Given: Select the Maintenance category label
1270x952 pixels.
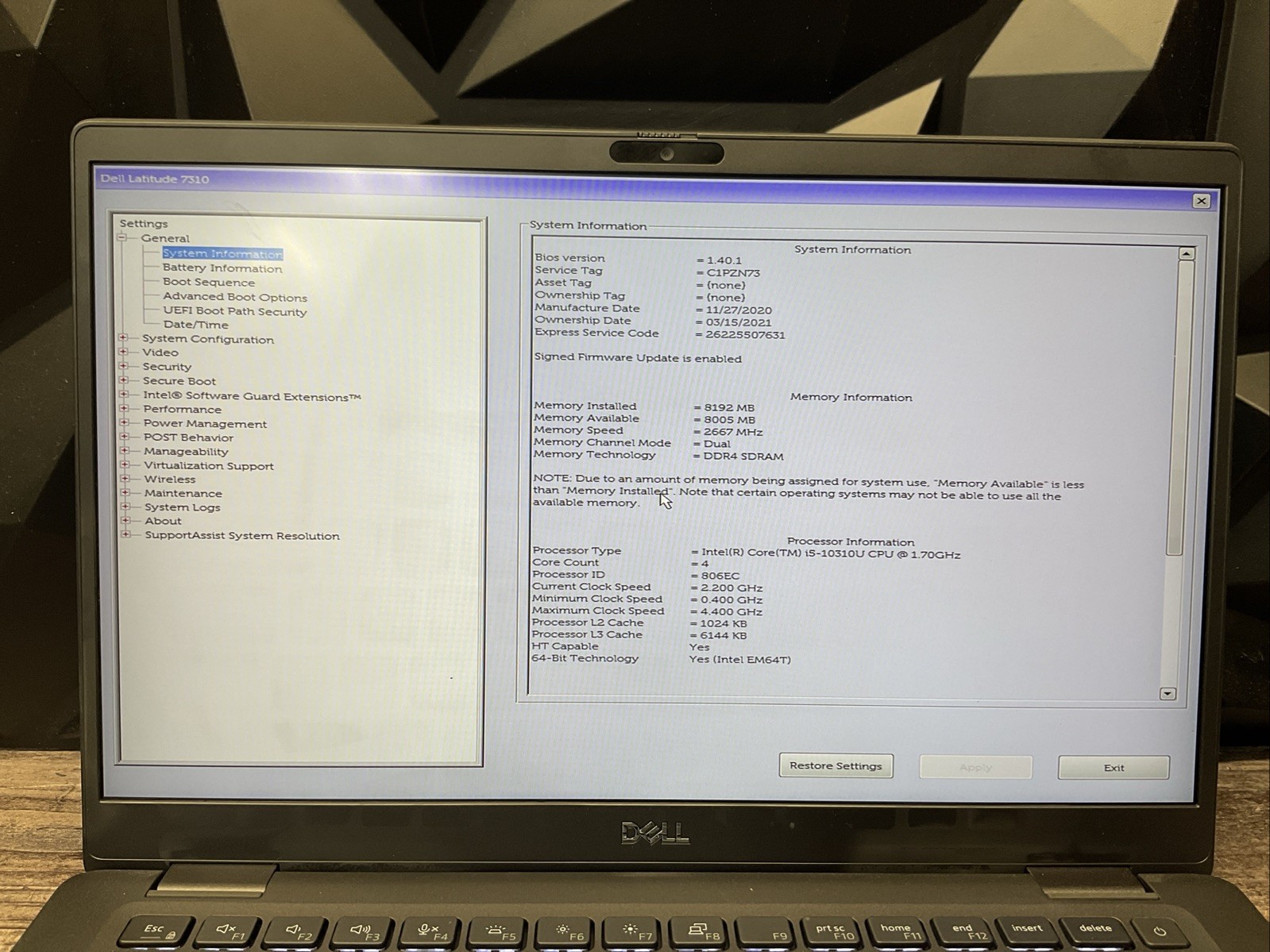Looking at the screenshot, I should 183,494.
